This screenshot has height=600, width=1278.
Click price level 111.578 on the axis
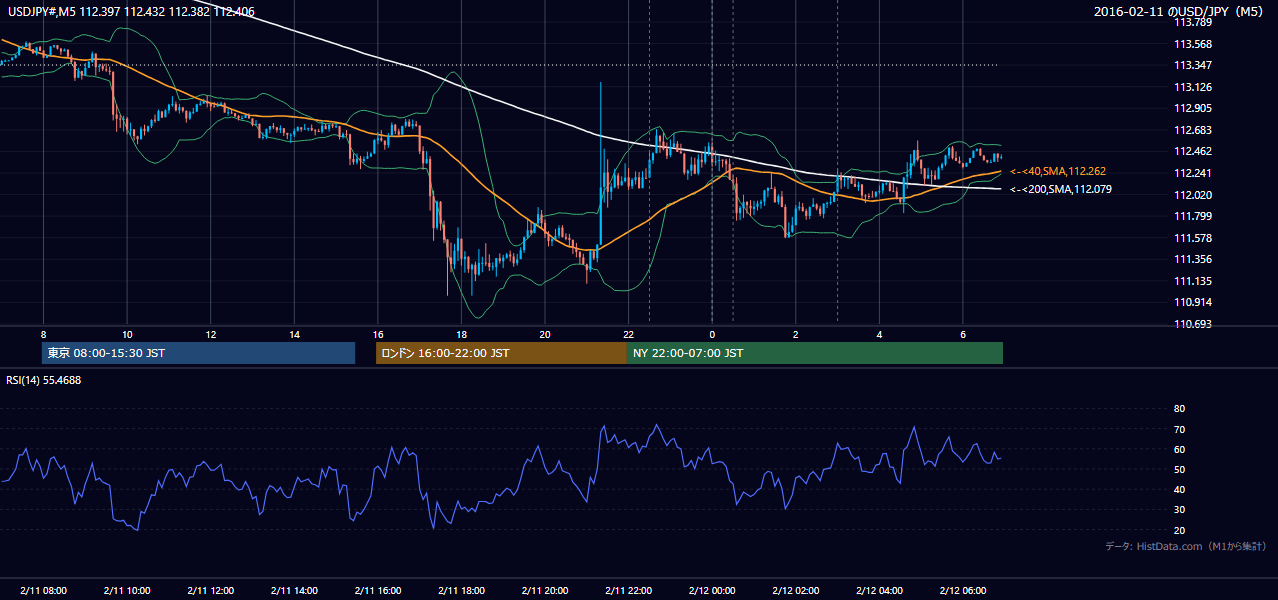(1192, 238)
